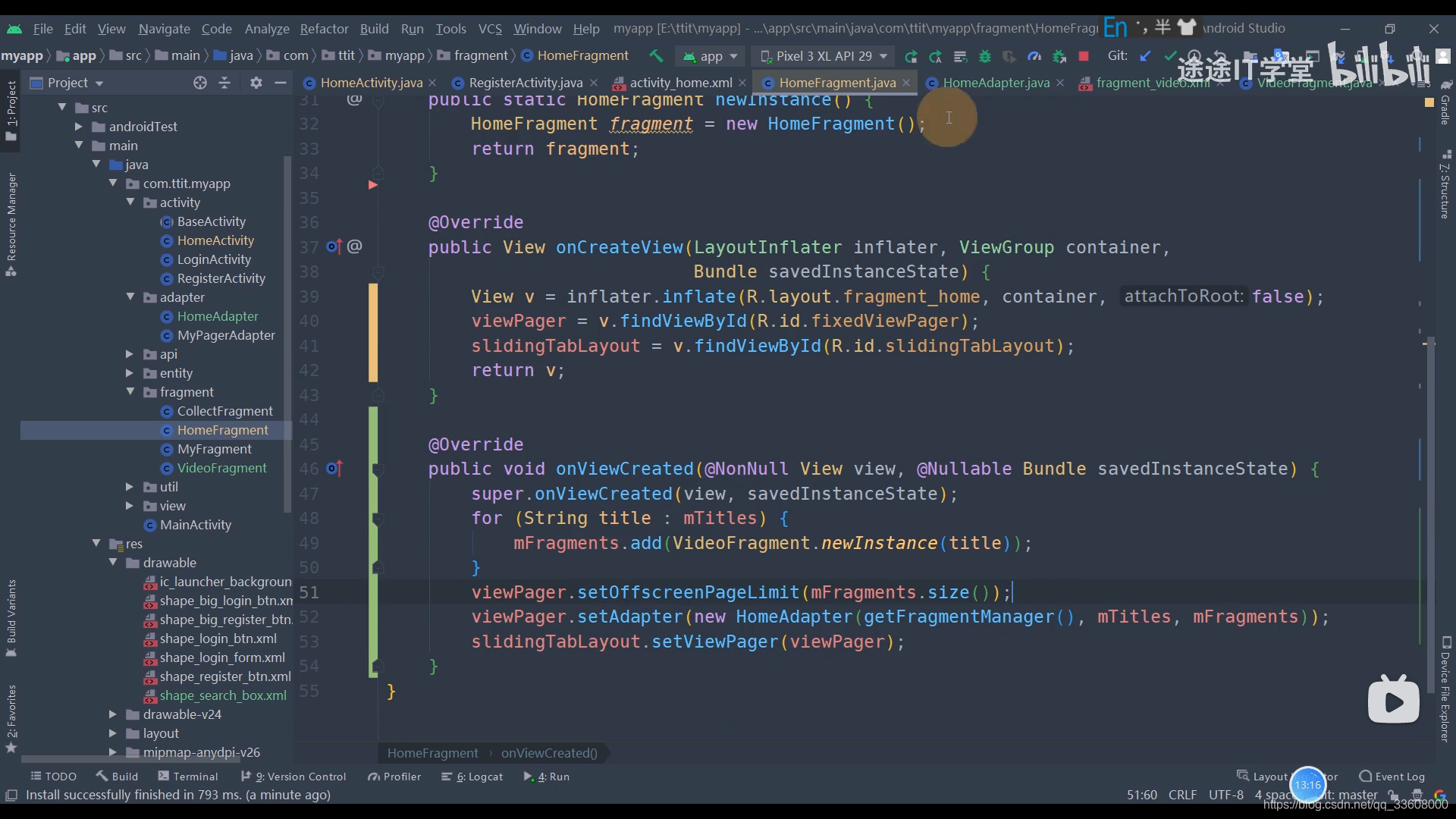The width and height of the screenshot is (1456, 819).
Task: Expand the androidTest folder
Action: (79, 127)
